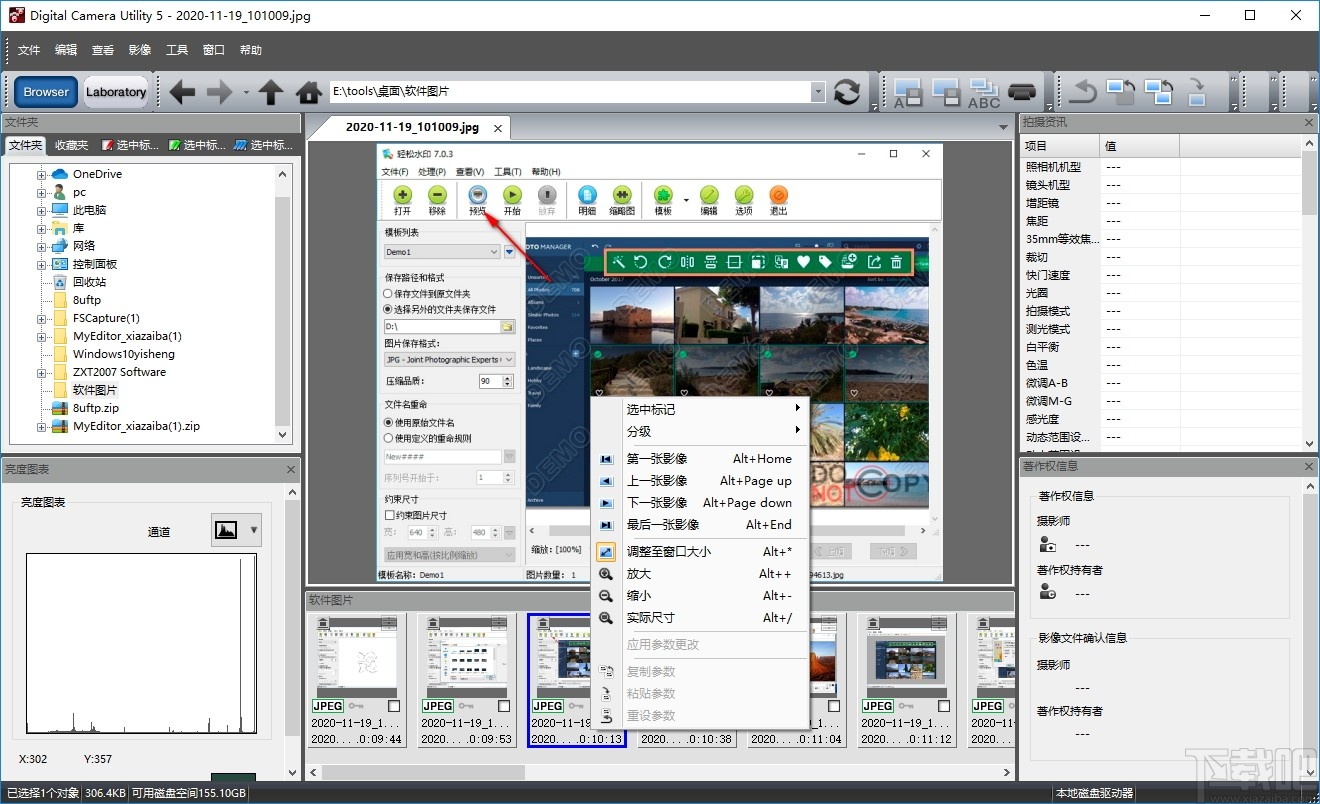Click the 项目 column header

(x=1059, y=146)
